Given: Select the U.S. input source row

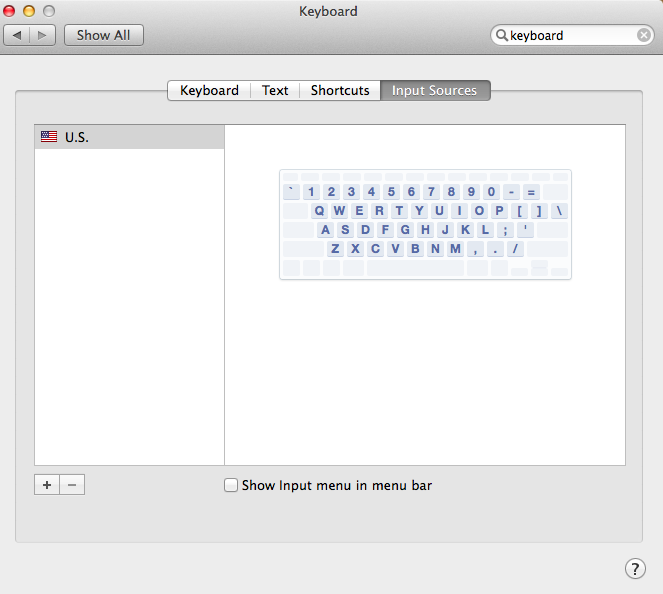Looking at the screenshot, I should 129,137.
